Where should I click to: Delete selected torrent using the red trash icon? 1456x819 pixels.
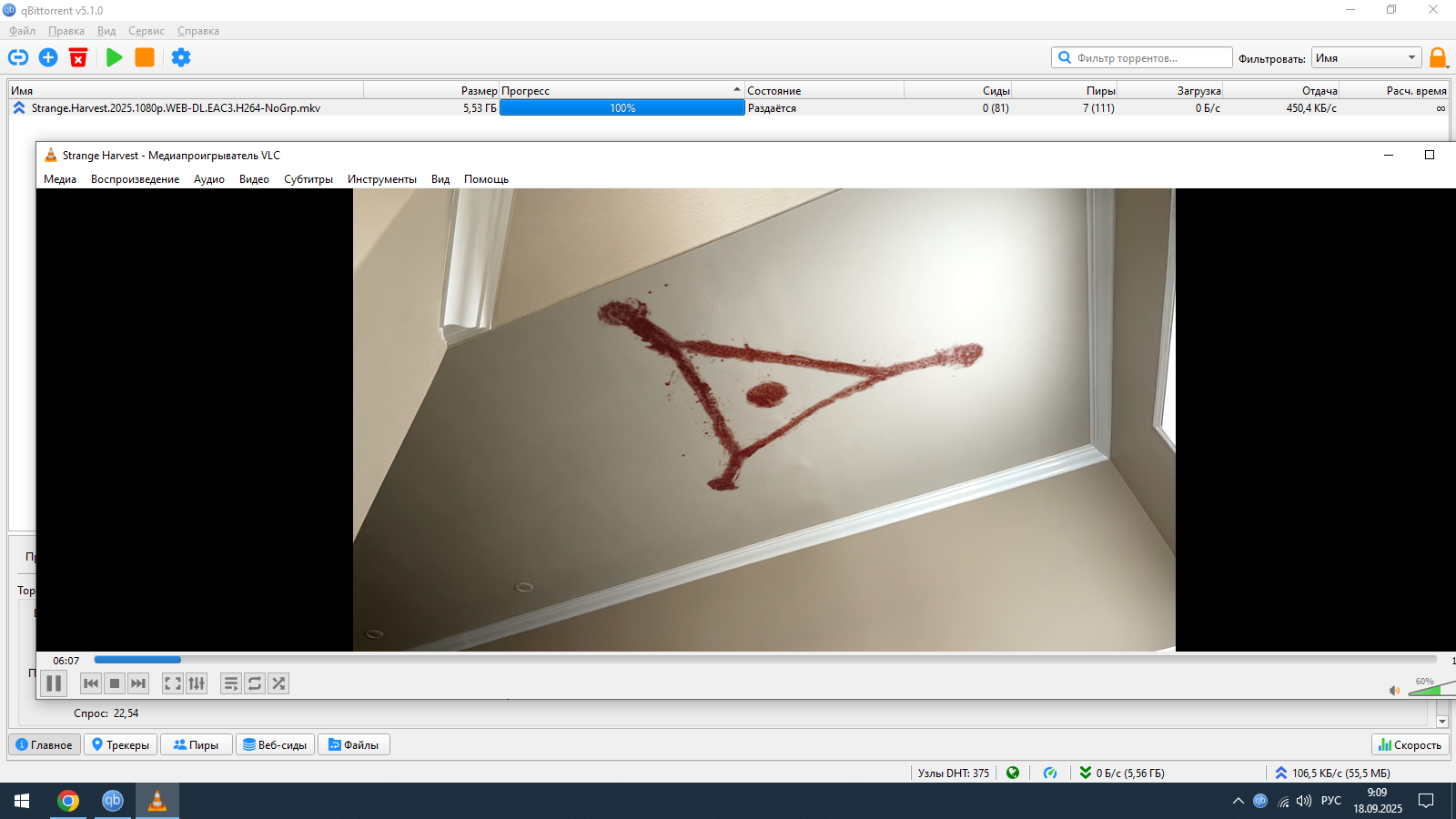78,57
